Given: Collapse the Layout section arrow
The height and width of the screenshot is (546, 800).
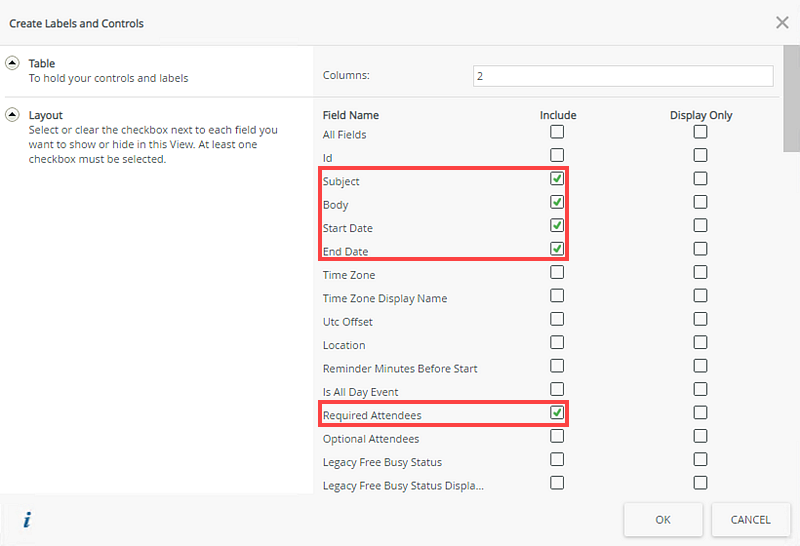Looking at the screenshot, I should [x=13, y=115].
